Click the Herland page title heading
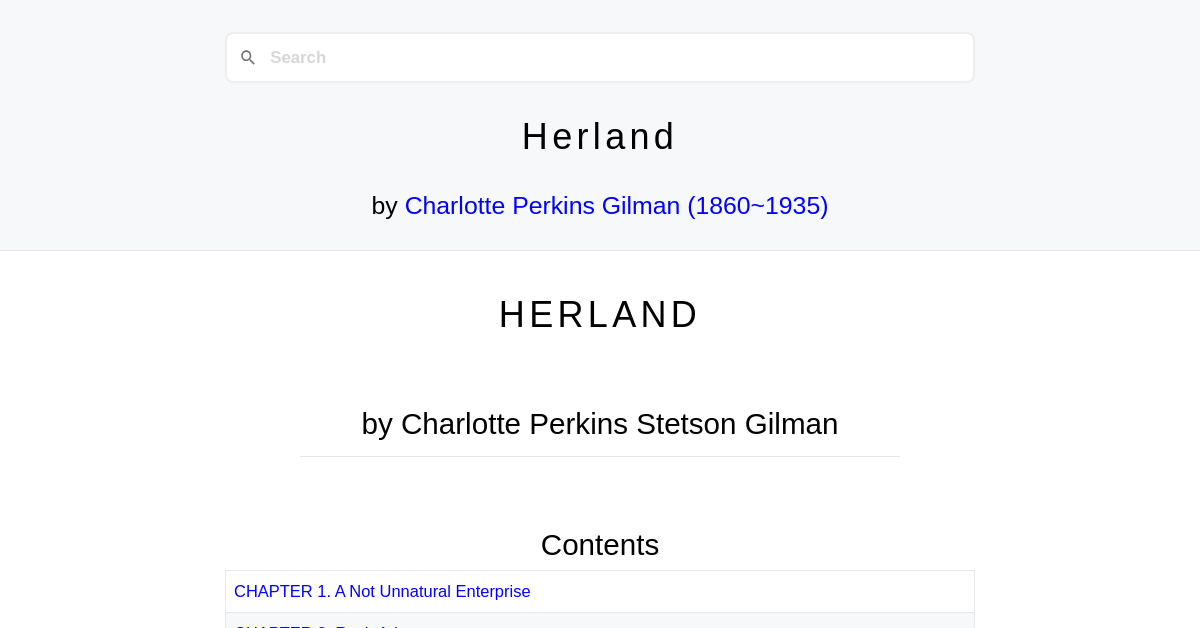Image resolution: width=1200 pixels, height=628 pixels. 599,136
